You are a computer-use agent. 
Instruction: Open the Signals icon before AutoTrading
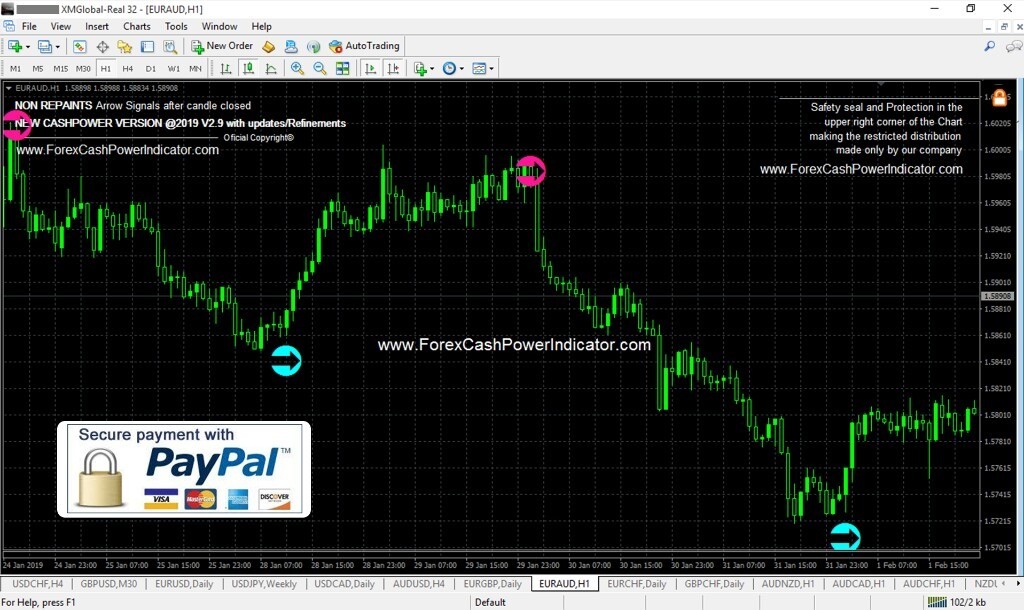point(313,46)
